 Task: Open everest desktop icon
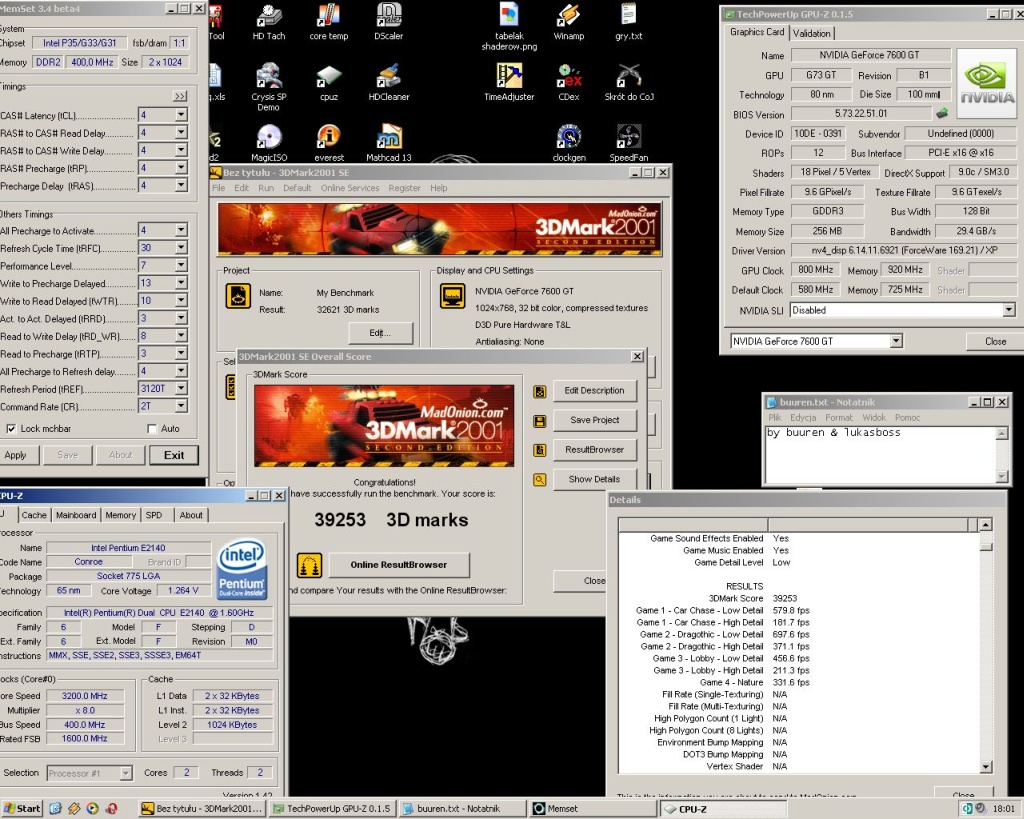[328, 143]
